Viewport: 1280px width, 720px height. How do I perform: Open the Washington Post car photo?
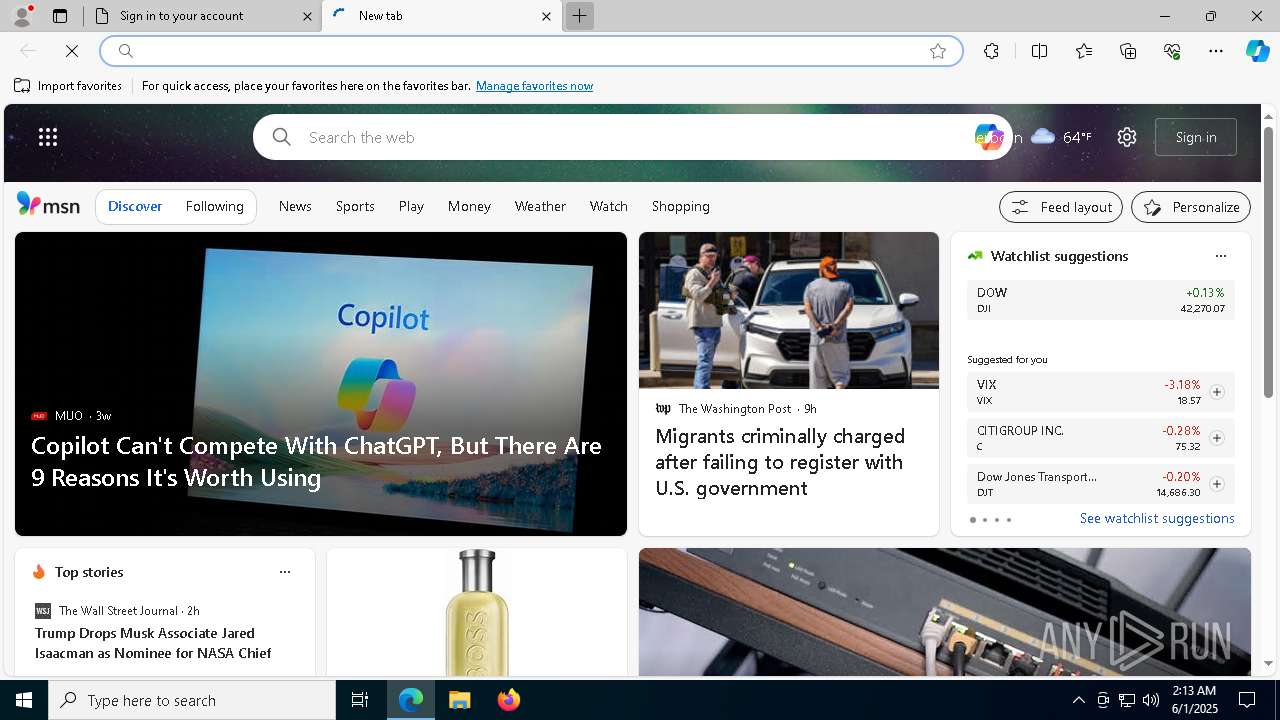789,310
